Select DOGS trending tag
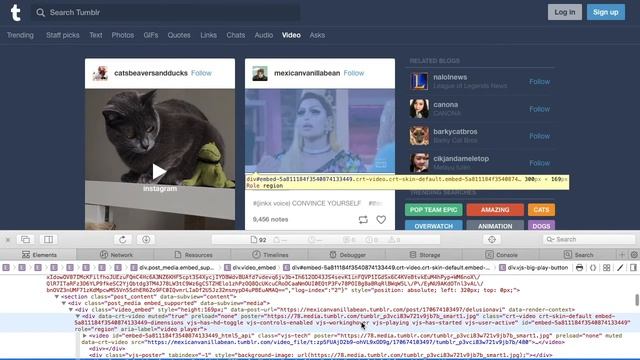Screen dimensions: 640x360 click(541, 225)
